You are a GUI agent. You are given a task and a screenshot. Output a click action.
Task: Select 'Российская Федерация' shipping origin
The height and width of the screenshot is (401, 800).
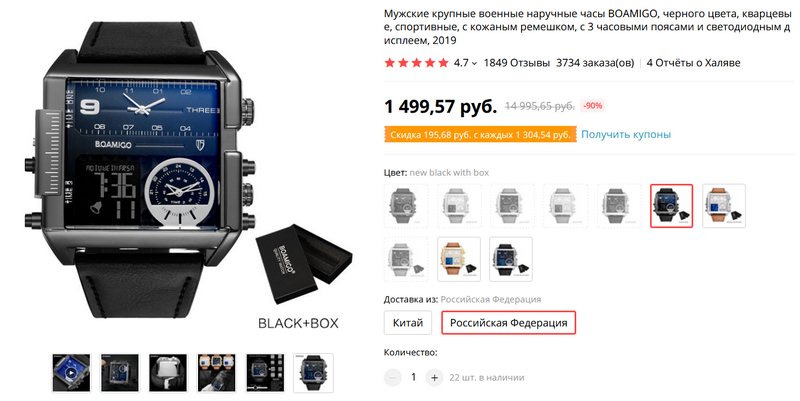click(509, 323)
